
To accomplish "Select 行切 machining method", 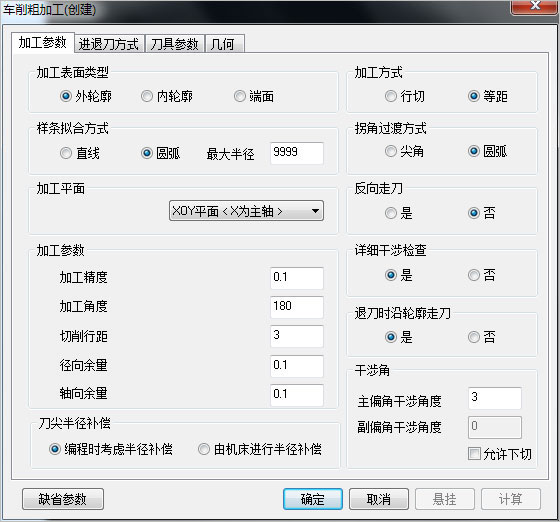I will (405, 96).
